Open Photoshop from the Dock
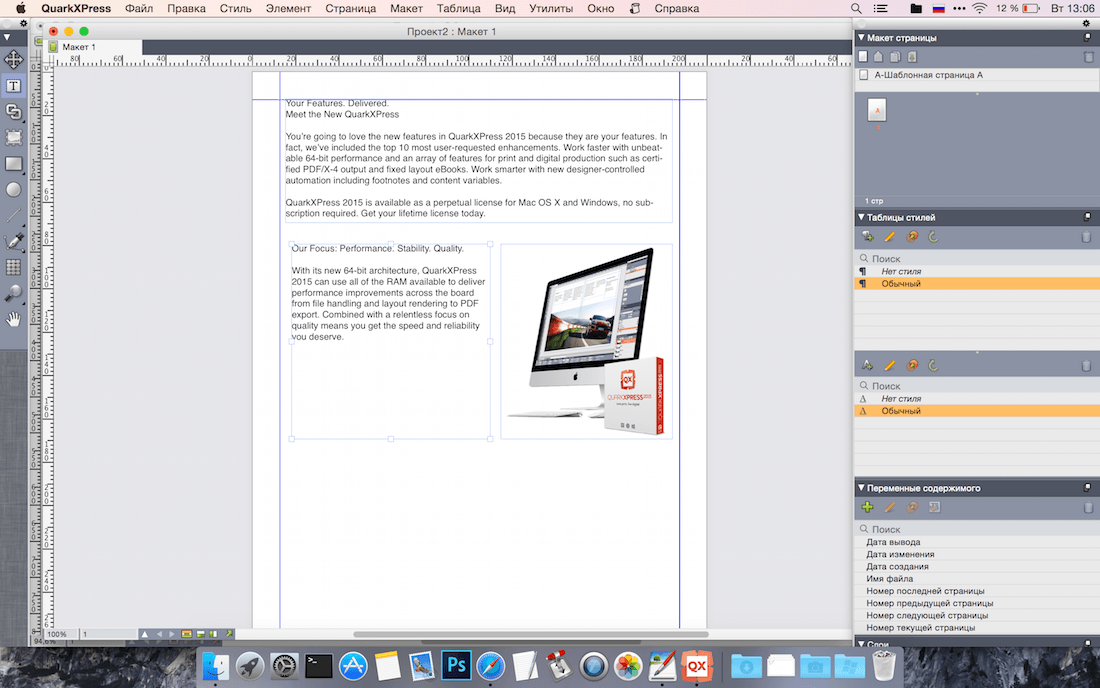The height and width of the screenshot is (688, 1100). click(x=456, y=665)
